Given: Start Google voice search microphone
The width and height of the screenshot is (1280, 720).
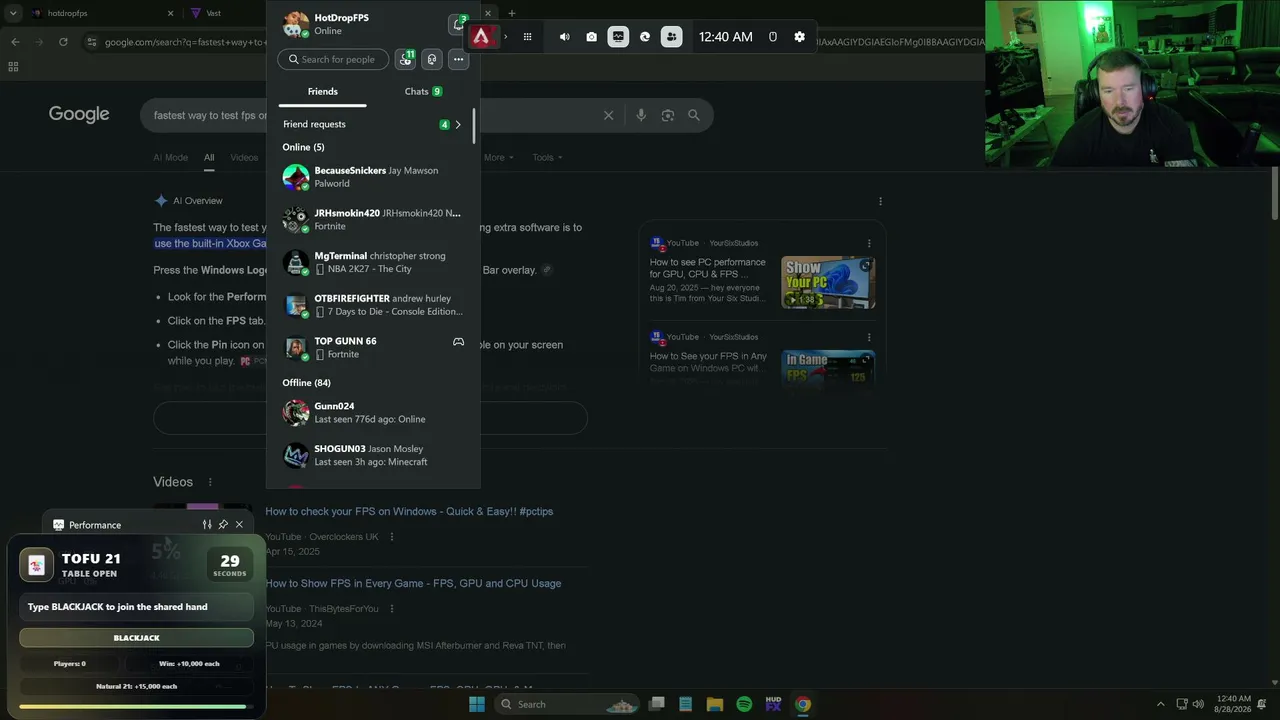Looking at the screenshot, I should tap(641, 115).
